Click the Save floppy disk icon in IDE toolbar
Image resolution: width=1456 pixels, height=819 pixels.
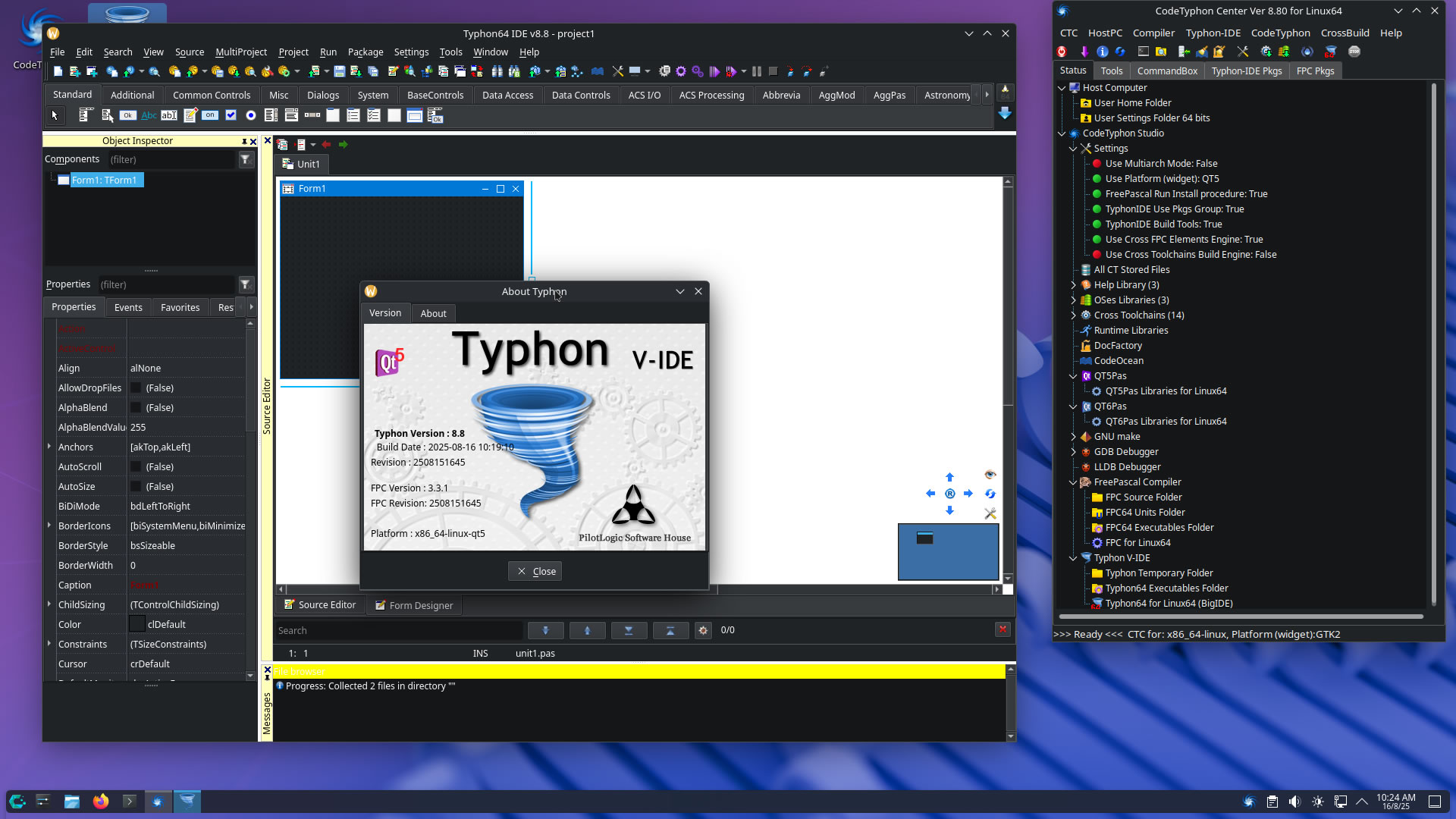point(339,71)
